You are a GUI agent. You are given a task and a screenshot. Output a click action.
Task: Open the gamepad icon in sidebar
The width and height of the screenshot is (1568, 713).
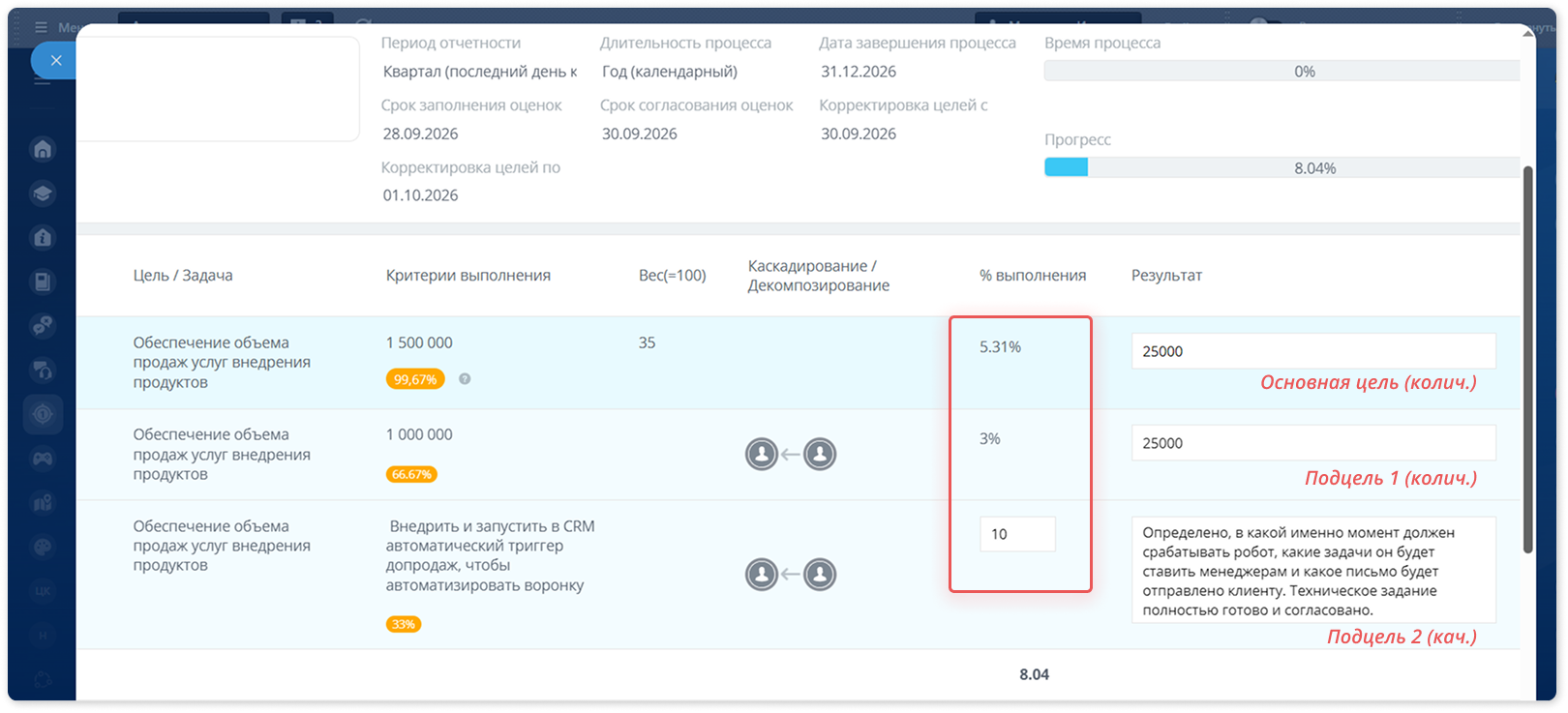point(43,459)
